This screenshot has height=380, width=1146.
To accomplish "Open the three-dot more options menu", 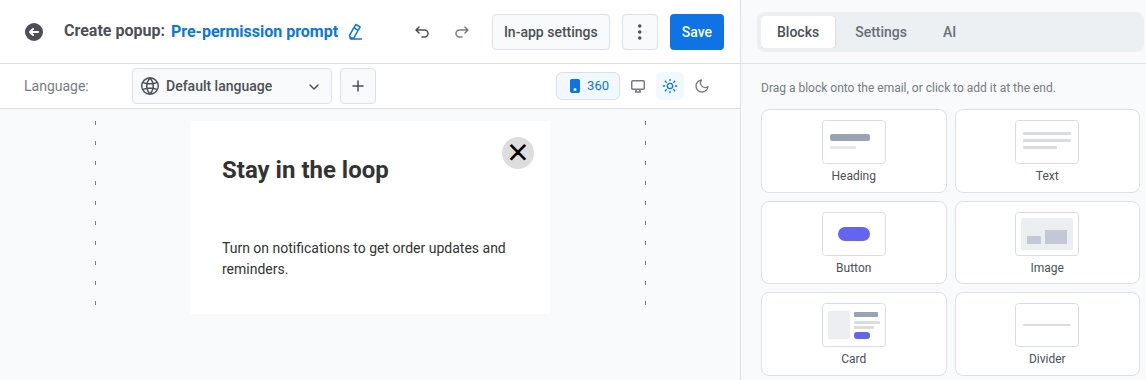I will (x=640, y=32).
